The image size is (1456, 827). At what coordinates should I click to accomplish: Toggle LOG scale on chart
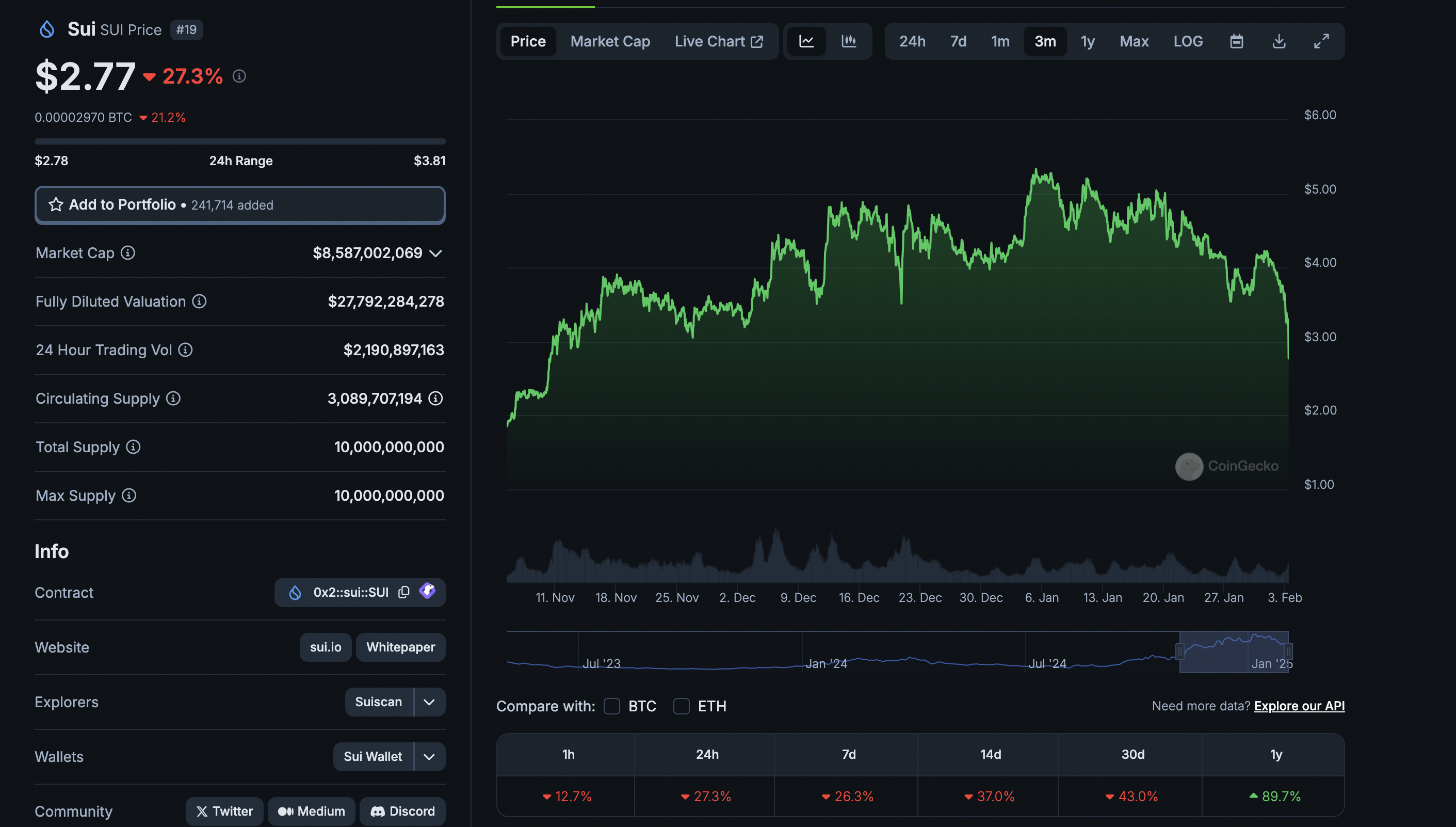point(1188,41)
